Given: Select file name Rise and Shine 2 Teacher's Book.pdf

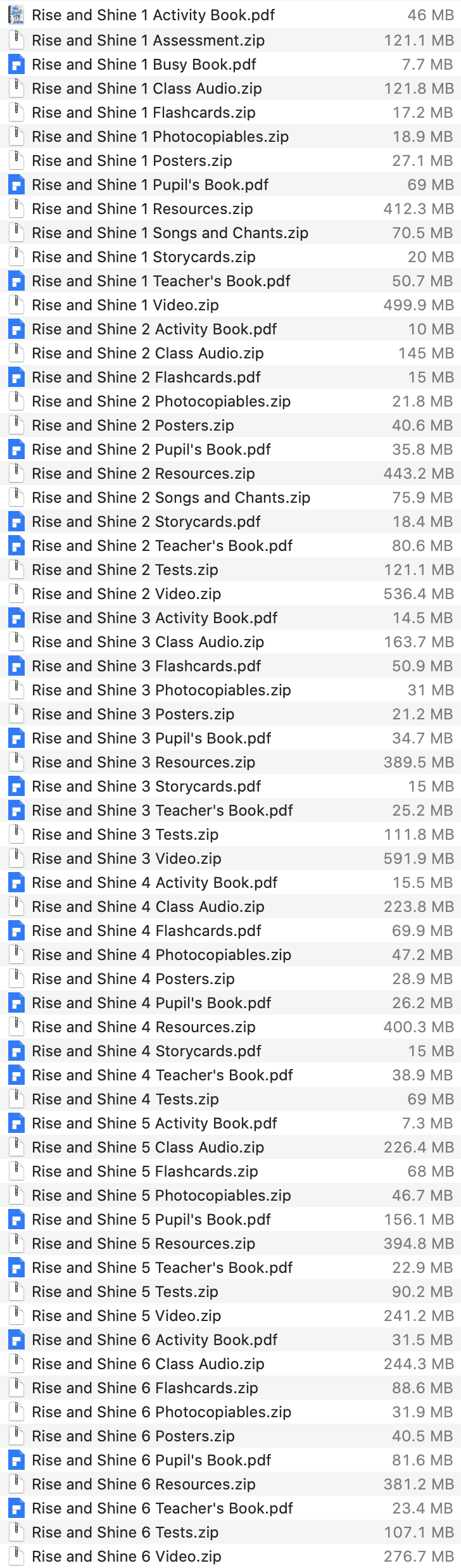Looking at the screenshot, I should click(162, 546).
